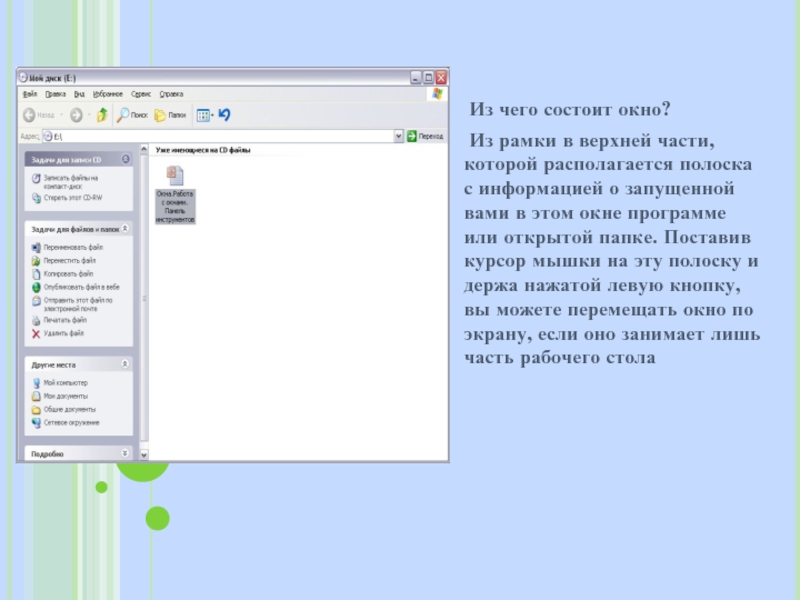Open Search (Поиск) magnifier tool
The width and height of the screenshot is (800, 600).
coord(124,115)
